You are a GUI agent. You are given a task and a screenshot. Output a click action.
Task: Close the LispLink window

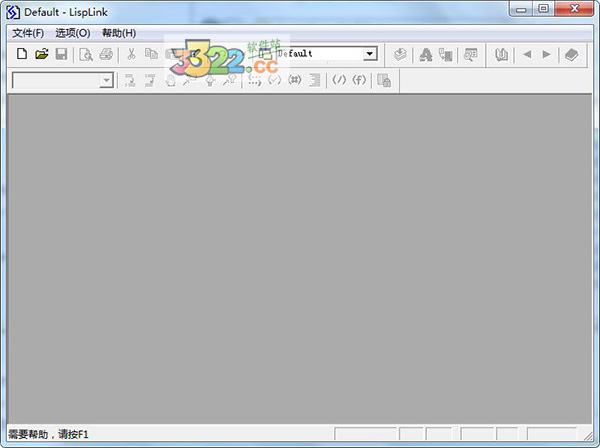(x=574, y=9)
